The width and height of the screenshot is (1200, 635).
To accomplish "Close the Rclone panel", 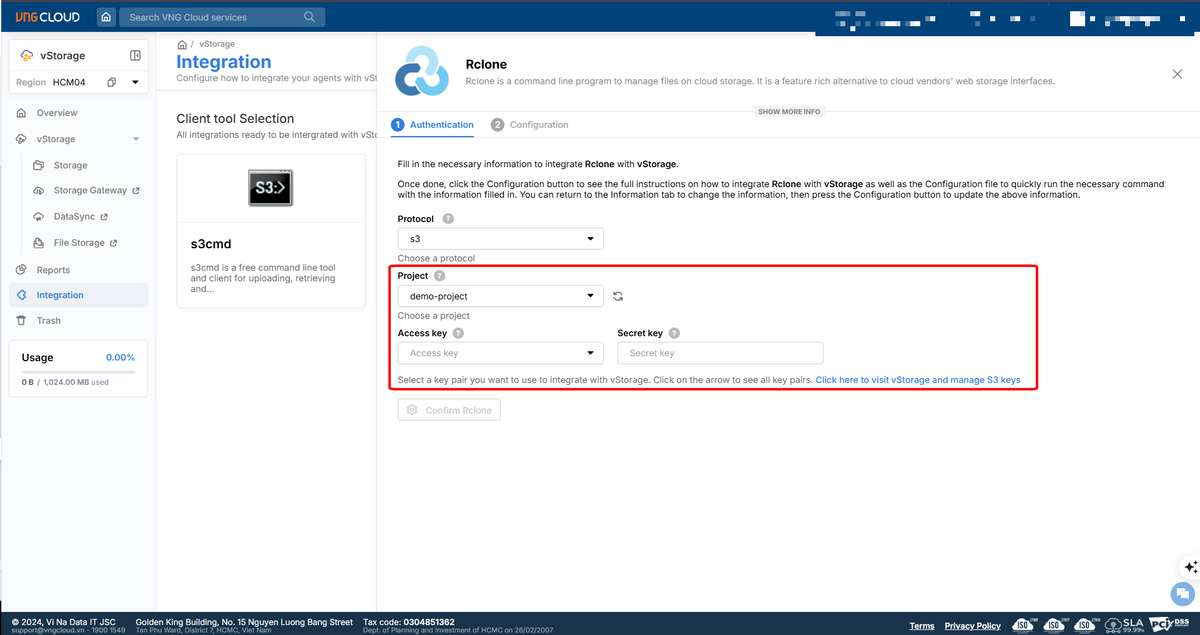I will click(1177, 74).
